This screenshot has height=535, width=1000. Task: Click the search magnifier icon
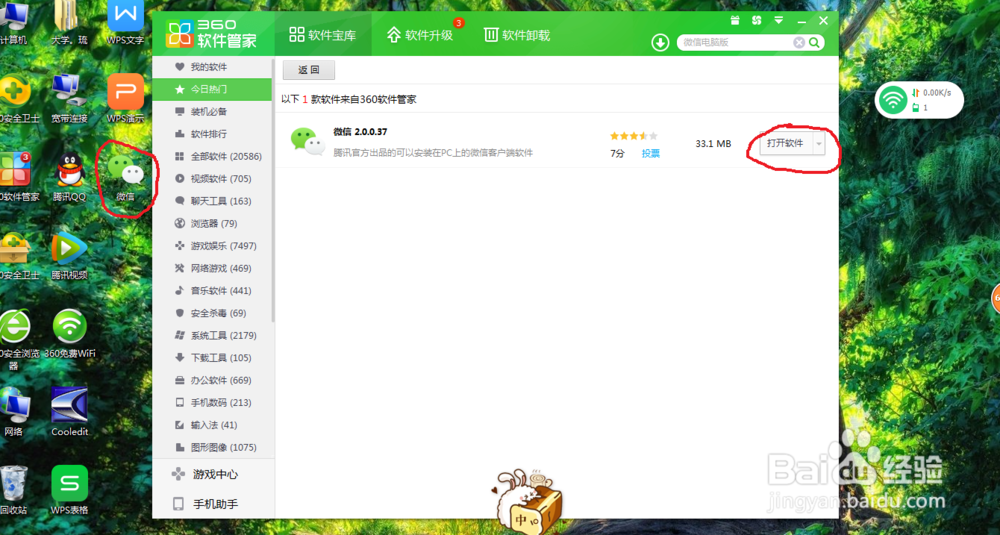coord(814,43)
